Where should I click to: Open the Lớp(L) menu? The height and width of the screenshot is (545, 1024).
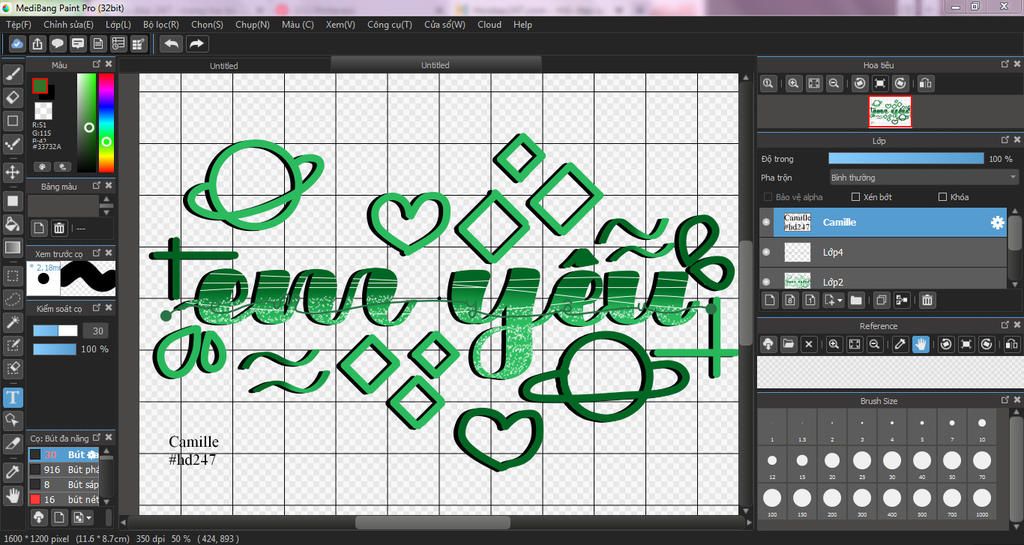tap(118, 25)
